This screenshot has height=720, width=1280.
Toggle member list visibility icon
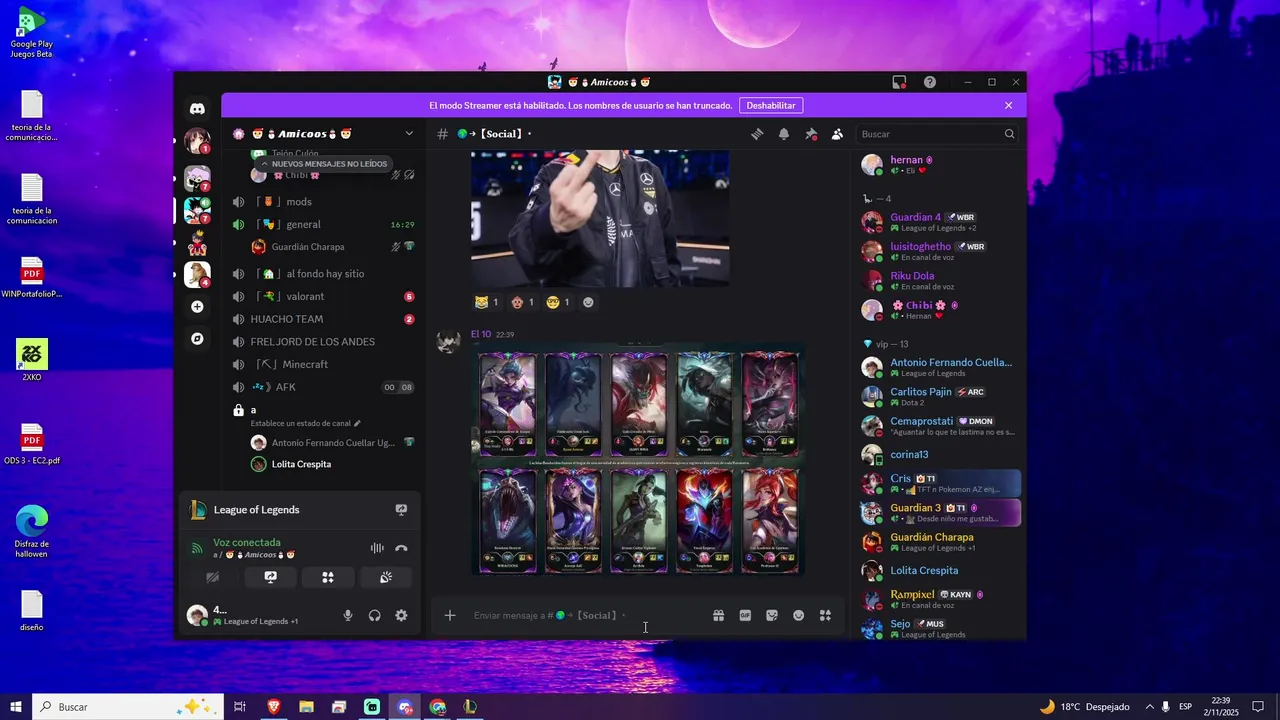coord(837,134)
